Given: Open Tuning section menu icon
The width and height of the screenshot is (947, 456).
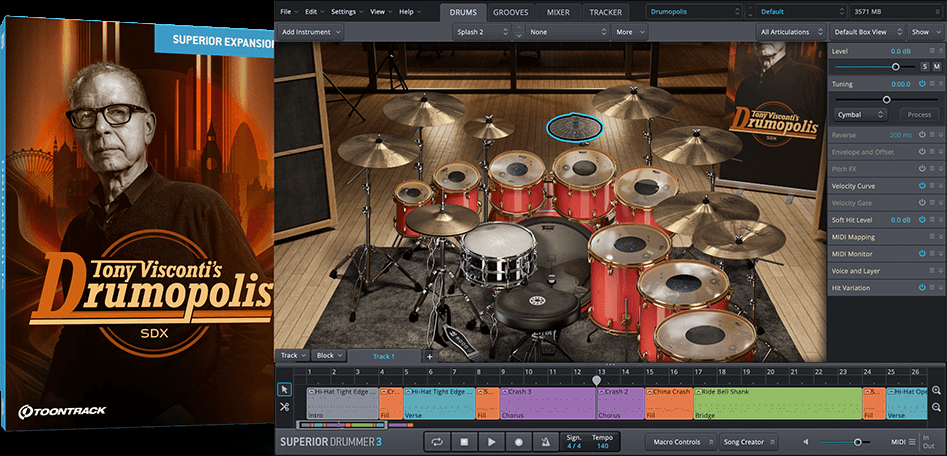Looking at the screenshot, I should (932, 84).
